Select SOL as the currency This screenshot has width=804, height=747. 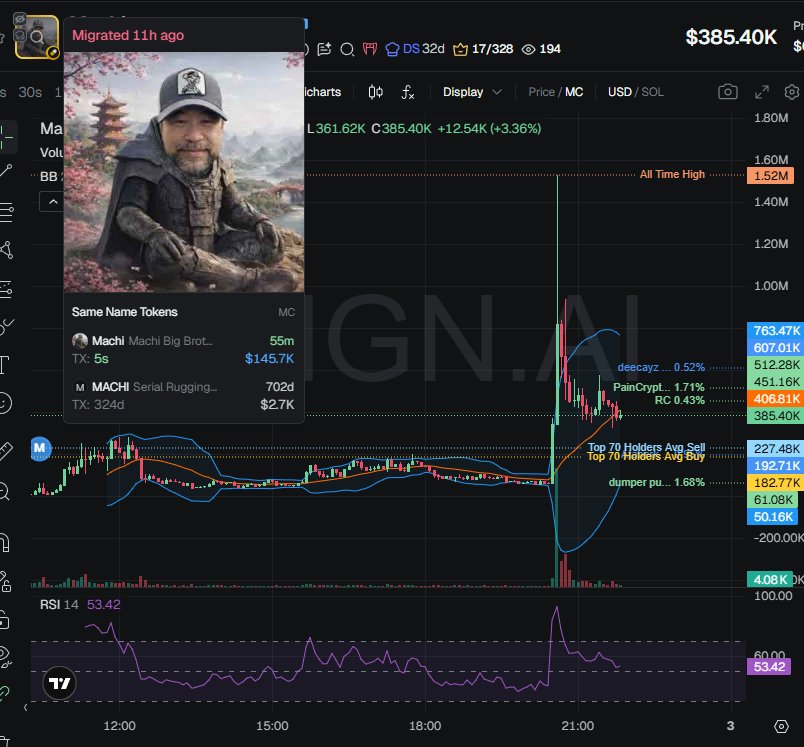[x=652, y=92]
